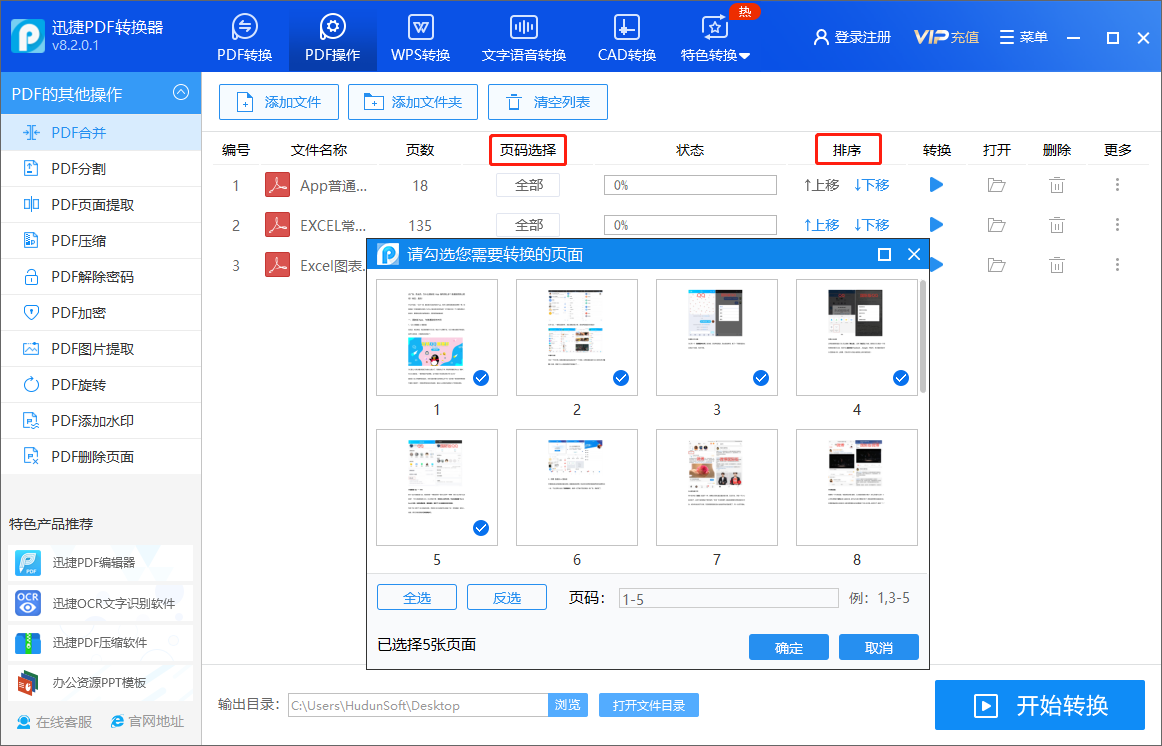Click 打开文件目录 button

pyautogui.click(x=648, y=705)
